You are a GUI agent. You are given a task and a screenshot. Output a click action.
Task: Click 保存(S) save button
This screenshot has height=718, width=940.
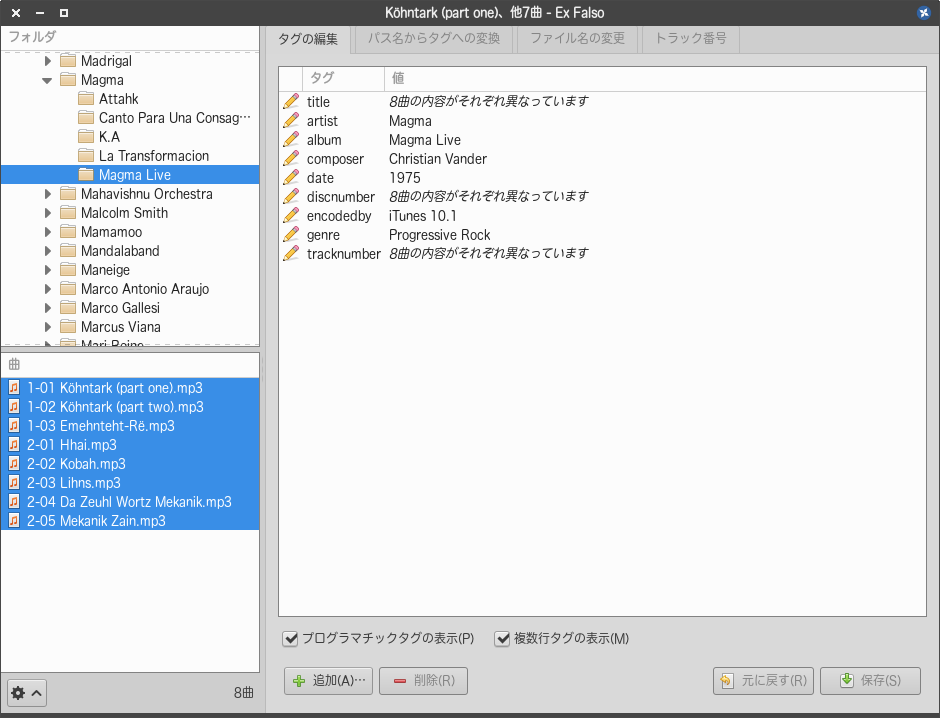870,681
